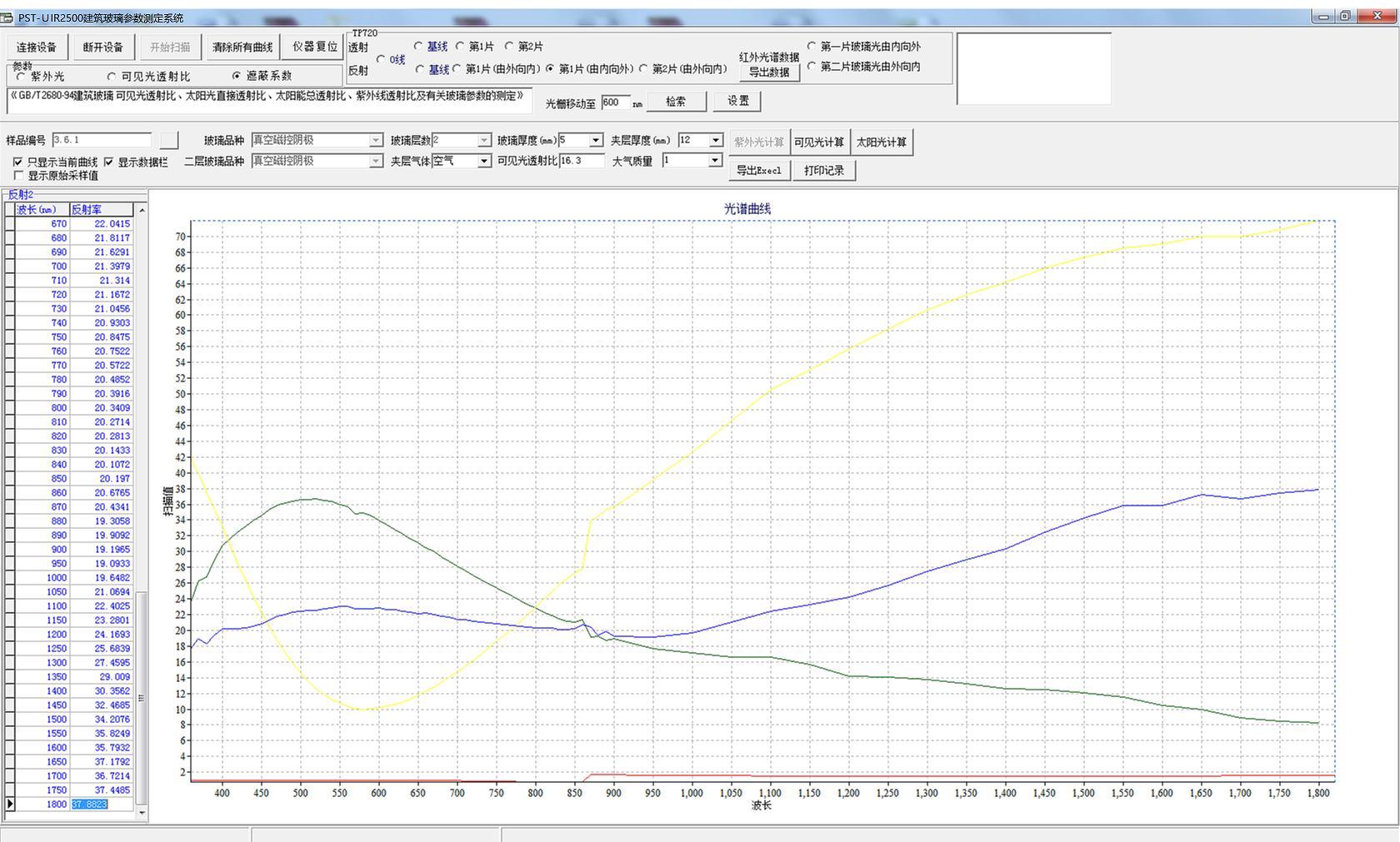Clear all curves with 清除所有曲线
This screenshot has height=842, width=1400.
[242, 47]
